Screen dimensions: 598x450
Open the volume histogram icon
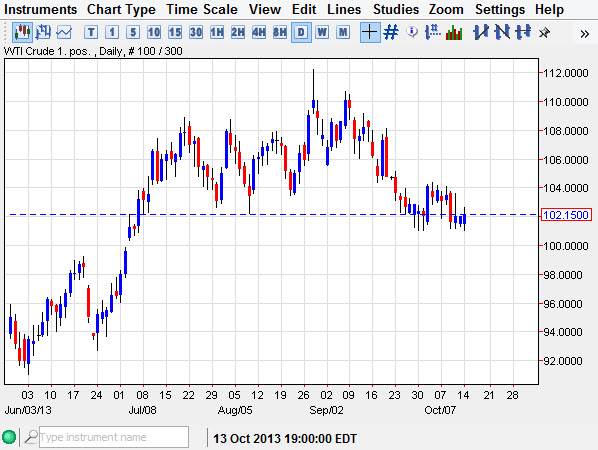pos(454,32)
